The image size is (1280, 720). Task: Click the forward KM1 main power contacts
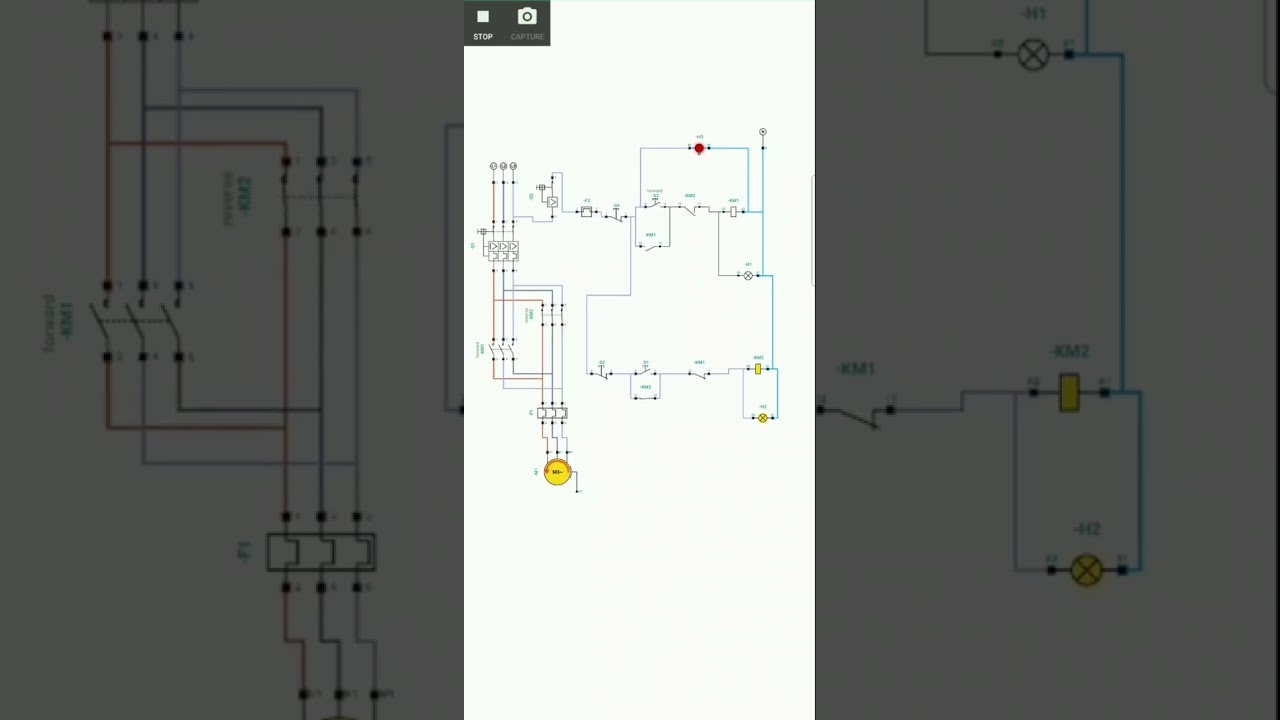pos(503,350)
